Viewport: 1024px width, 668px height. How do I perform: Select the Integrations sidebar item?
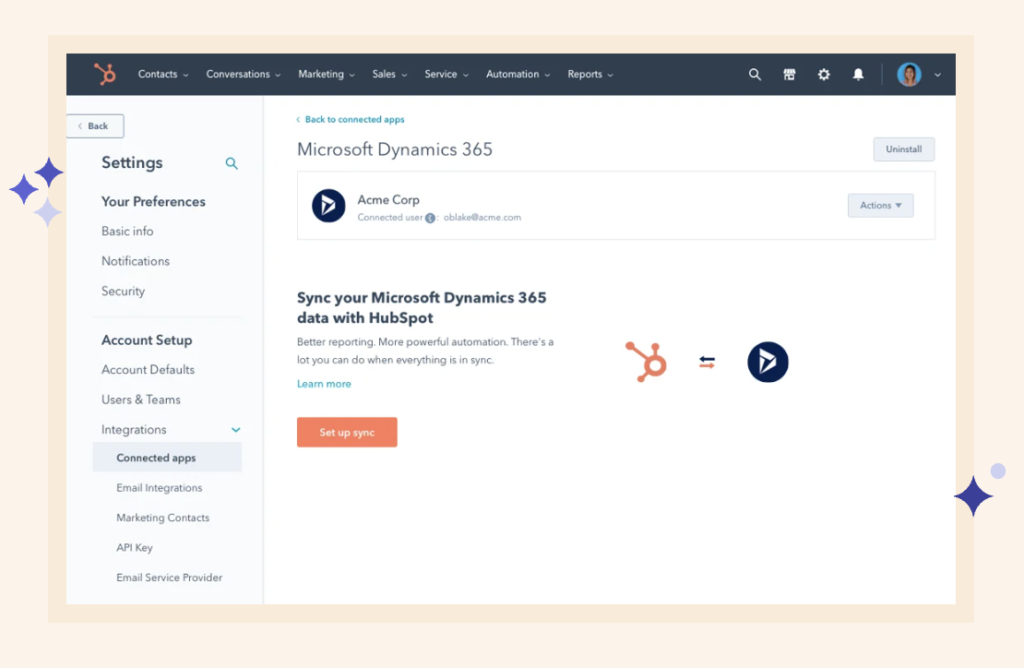click(134, 430)
